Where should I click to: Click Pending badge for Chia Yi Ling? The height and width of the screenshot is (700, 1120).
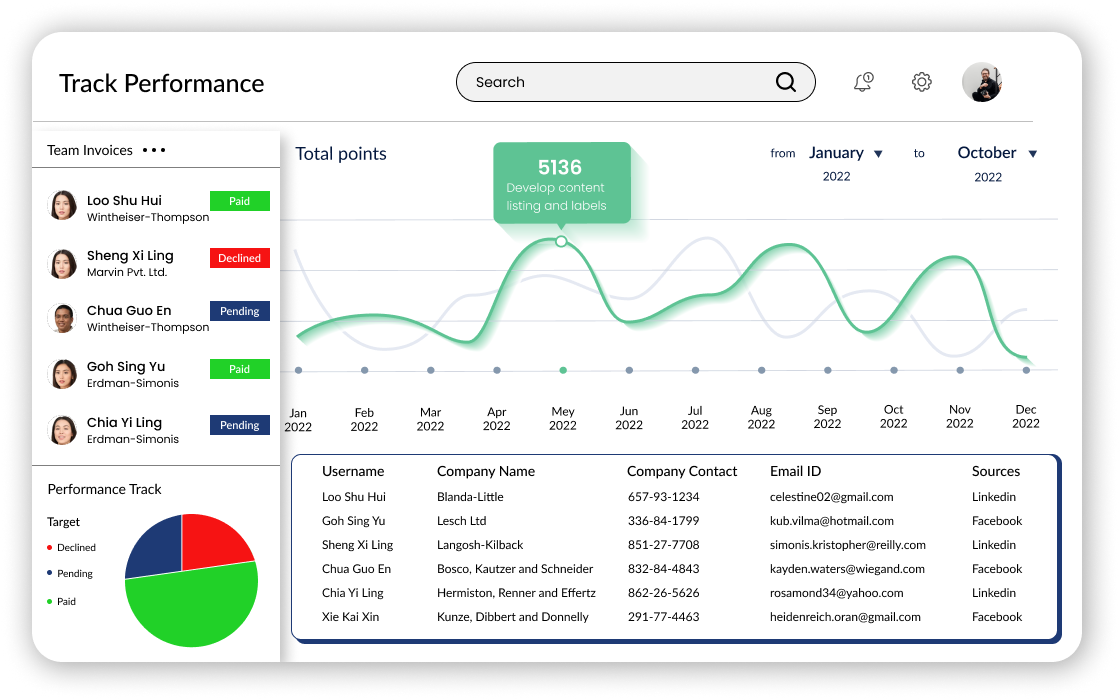click(239, 425)
